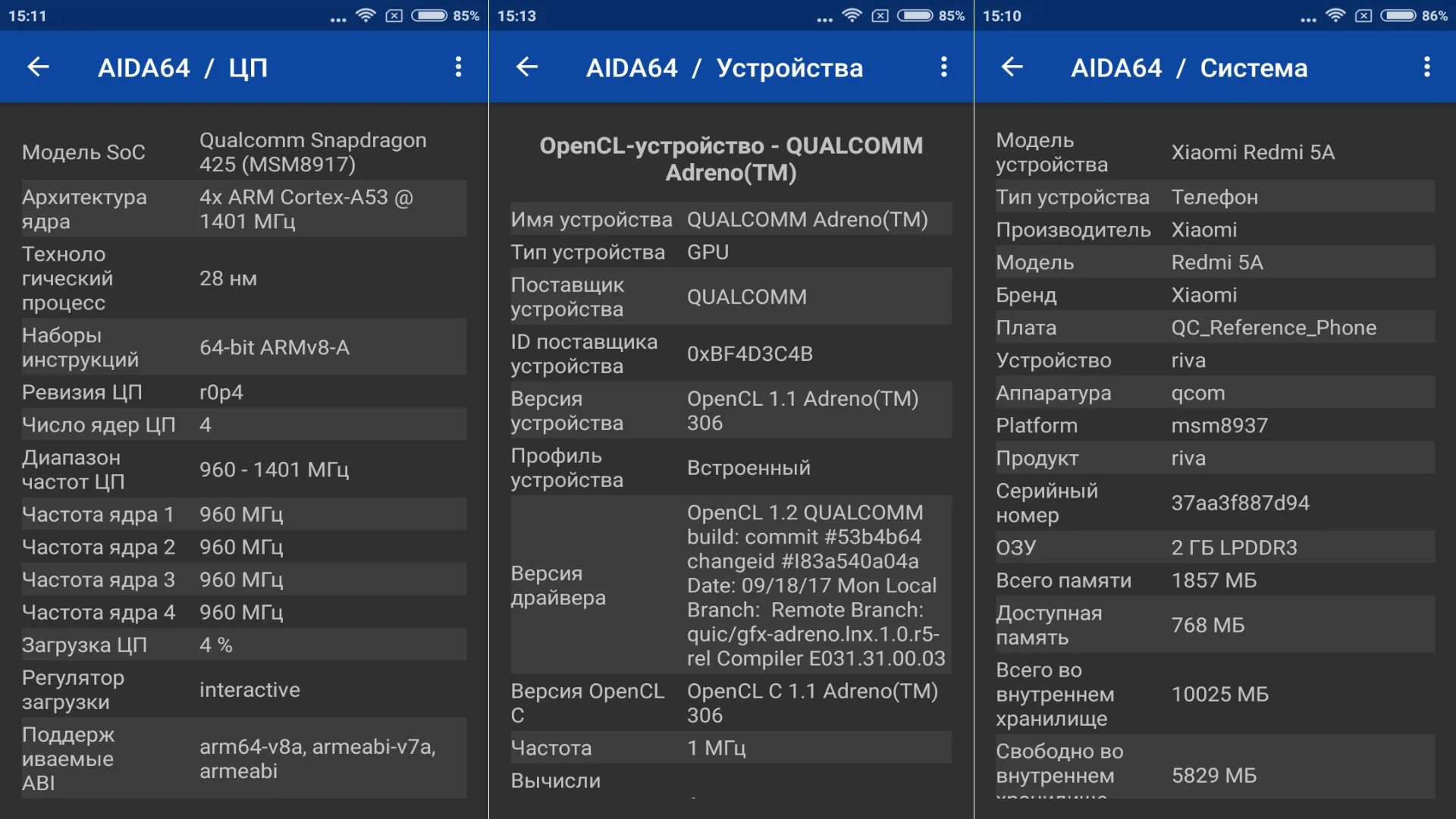The width and height of the screenshot is (1456, 819).
Task: Select '1857 МБ' total memory value
Action: pos(1213,580)
